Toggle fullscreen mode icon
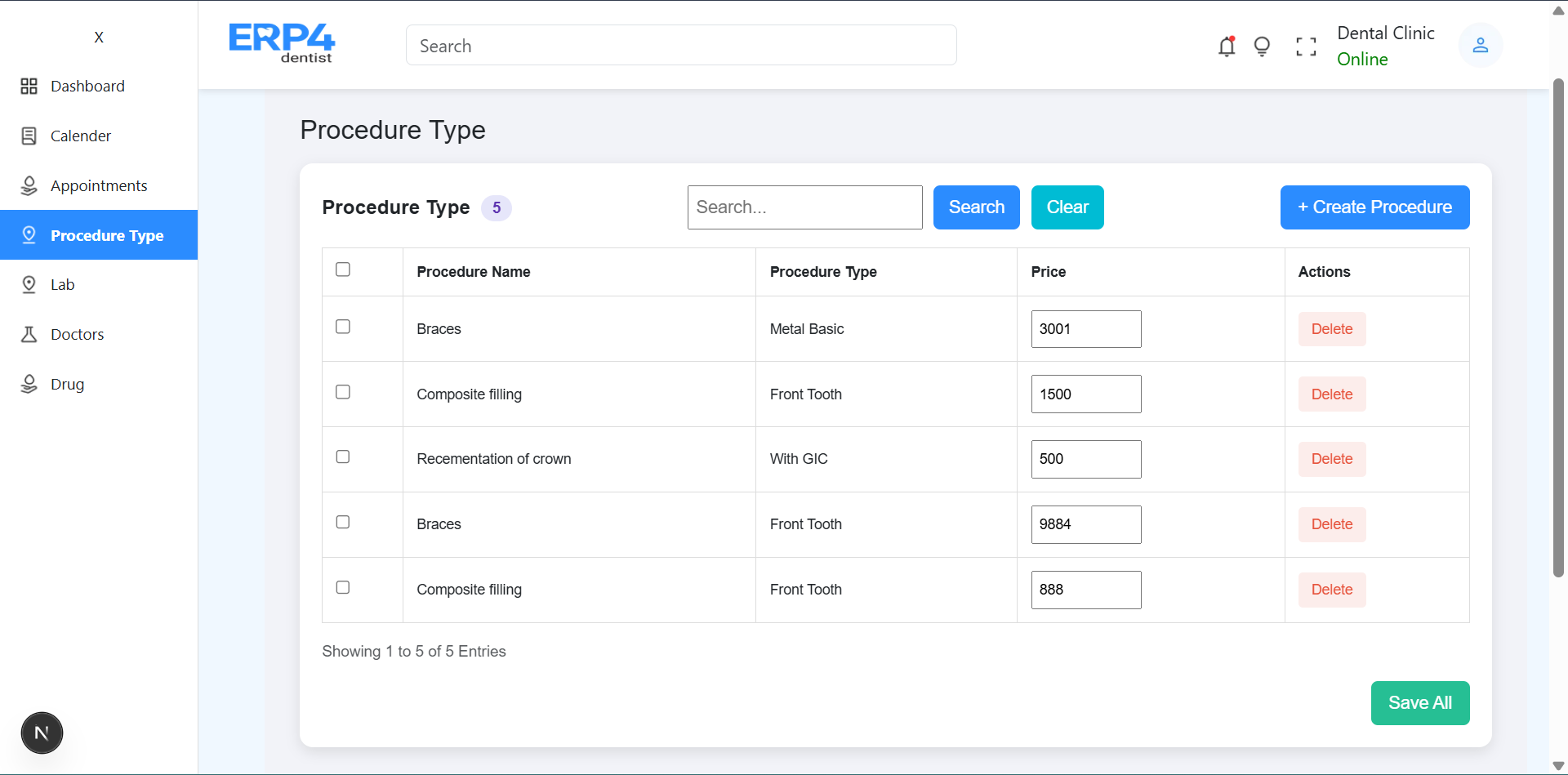 (1306, 47)
